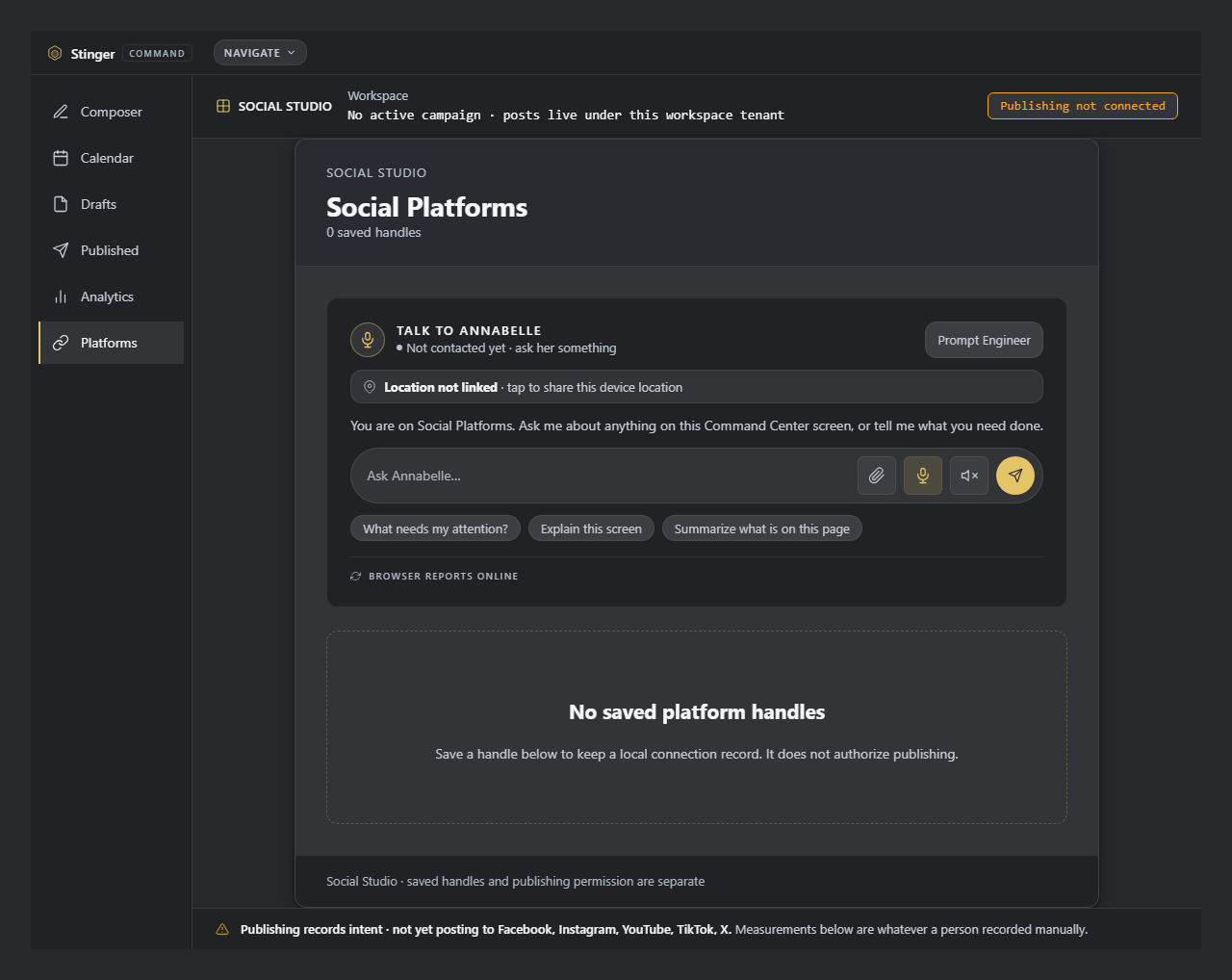This screenshot has width=1232, height=980.
Task: Open the Analytics section
Action: tap(112, 297)
